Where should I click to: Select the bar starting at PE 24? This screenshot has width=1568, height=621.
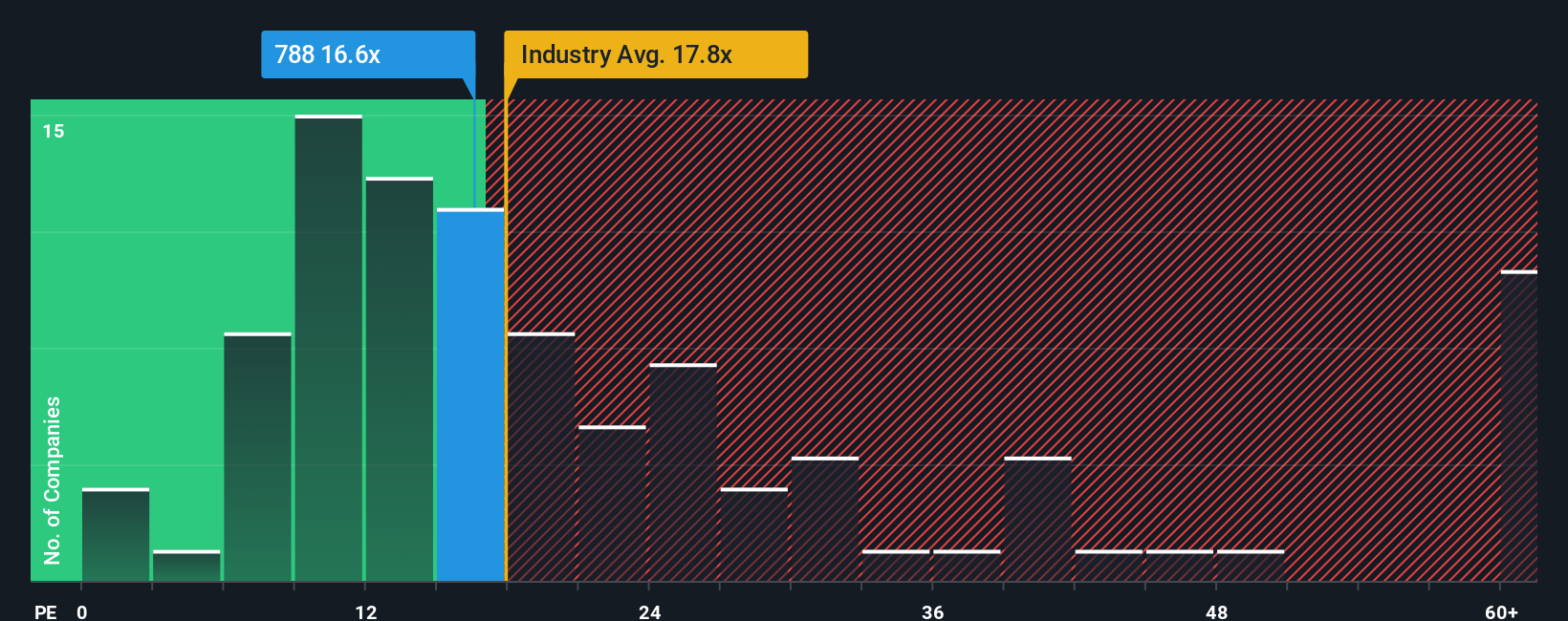click(x=683, y=472)
